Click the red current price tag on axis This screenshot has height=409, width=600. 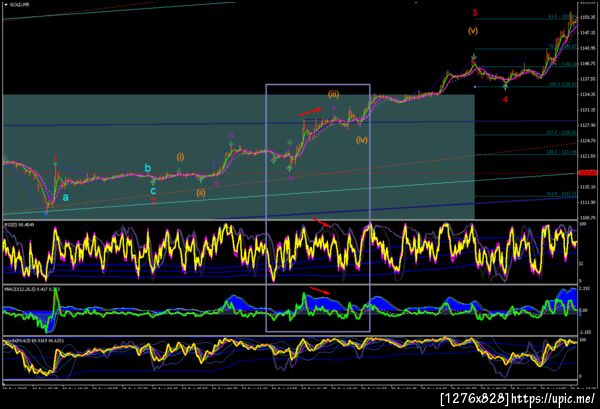click(x=587, y=173)
